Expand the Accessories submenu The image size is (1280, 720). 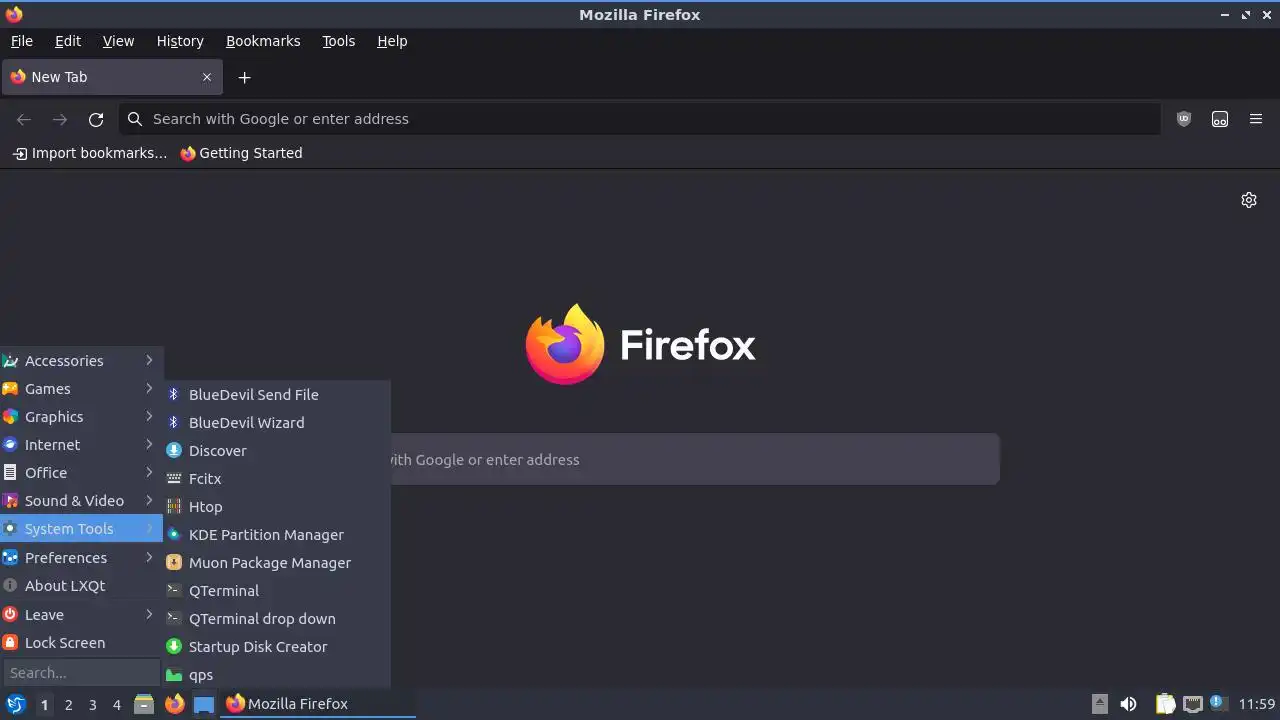coord(81,360)
